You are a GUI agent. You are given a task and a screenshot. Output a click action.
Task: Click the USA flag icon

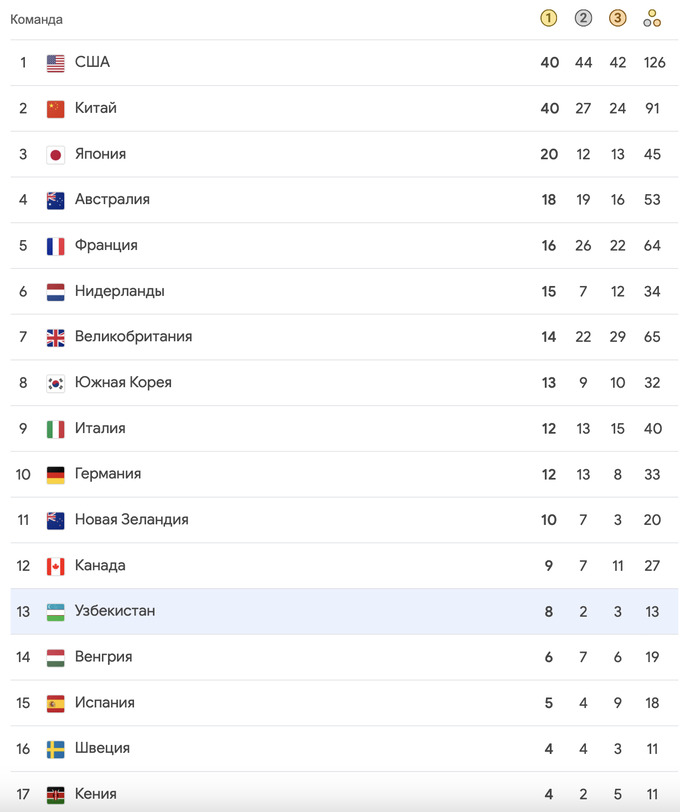(x=56, y=63)
